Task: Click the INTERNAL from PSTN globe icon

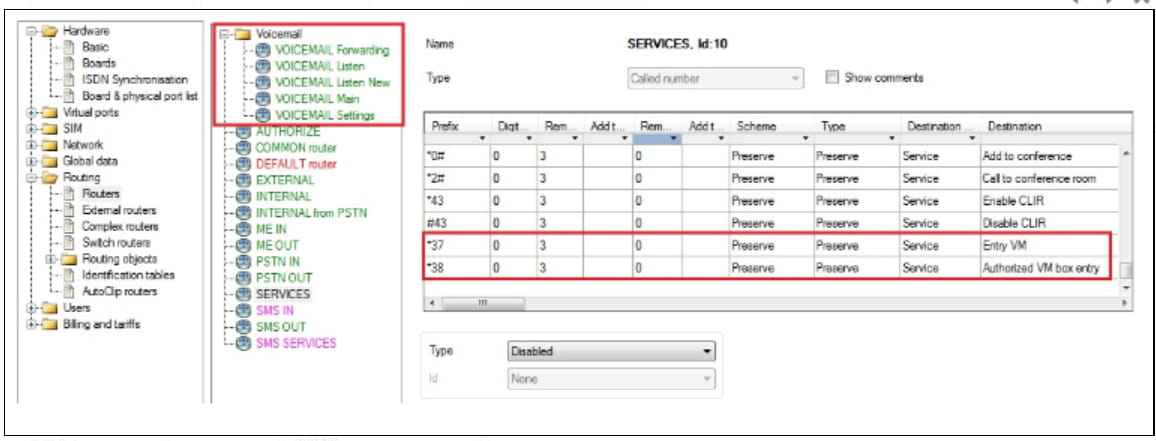Action: tap(244, 212)
